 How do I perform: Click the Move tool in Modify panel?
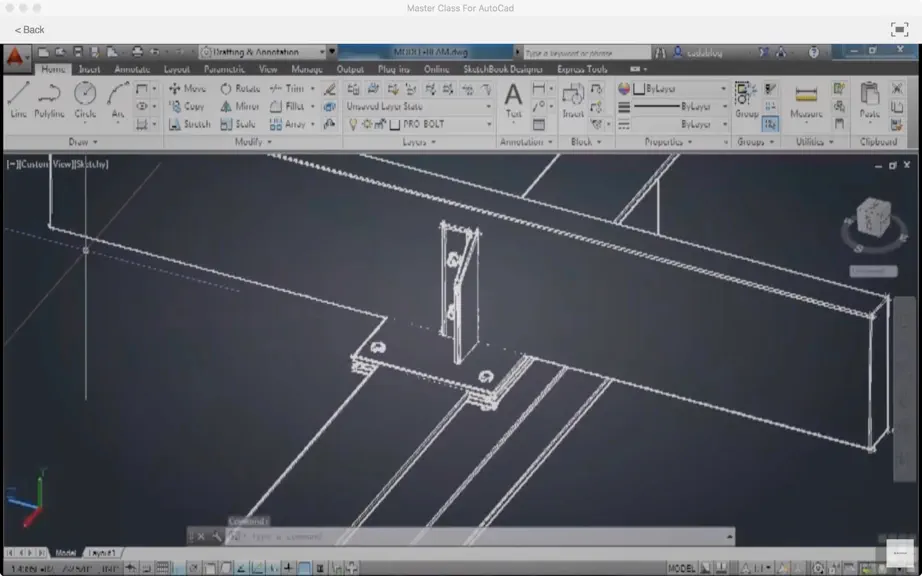[187, 89]
